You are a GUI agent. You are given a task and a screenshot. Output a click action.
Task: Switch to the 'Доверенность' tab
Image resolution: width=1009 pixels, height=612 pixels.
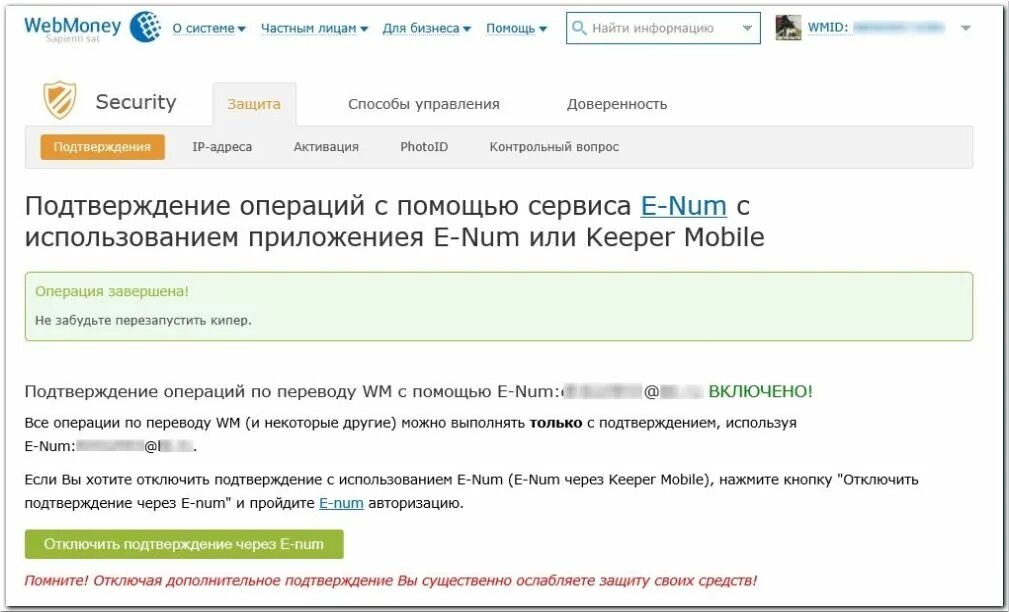tap(616, 104)
